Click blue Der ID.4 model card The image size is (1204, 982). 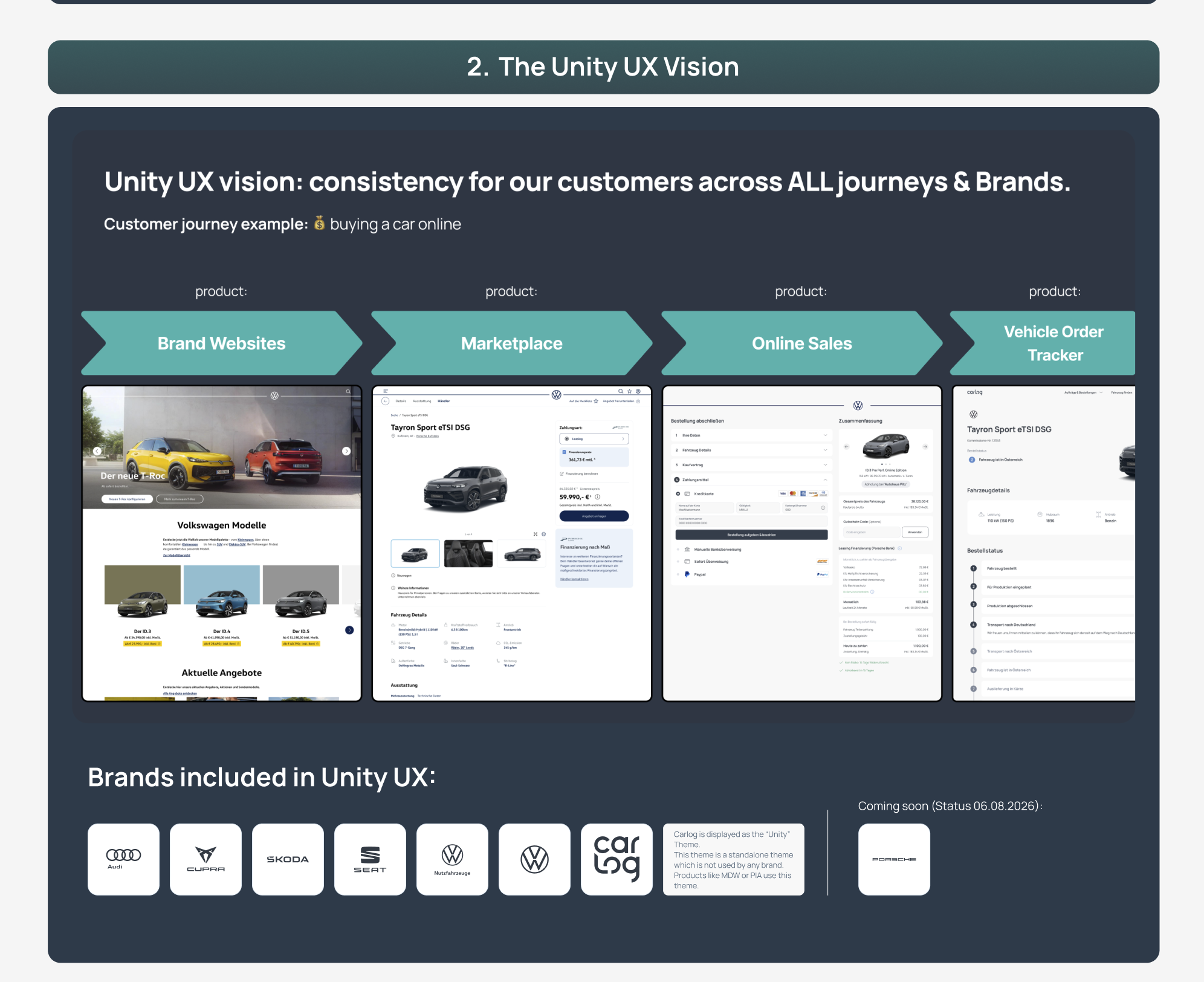point(222,606)
